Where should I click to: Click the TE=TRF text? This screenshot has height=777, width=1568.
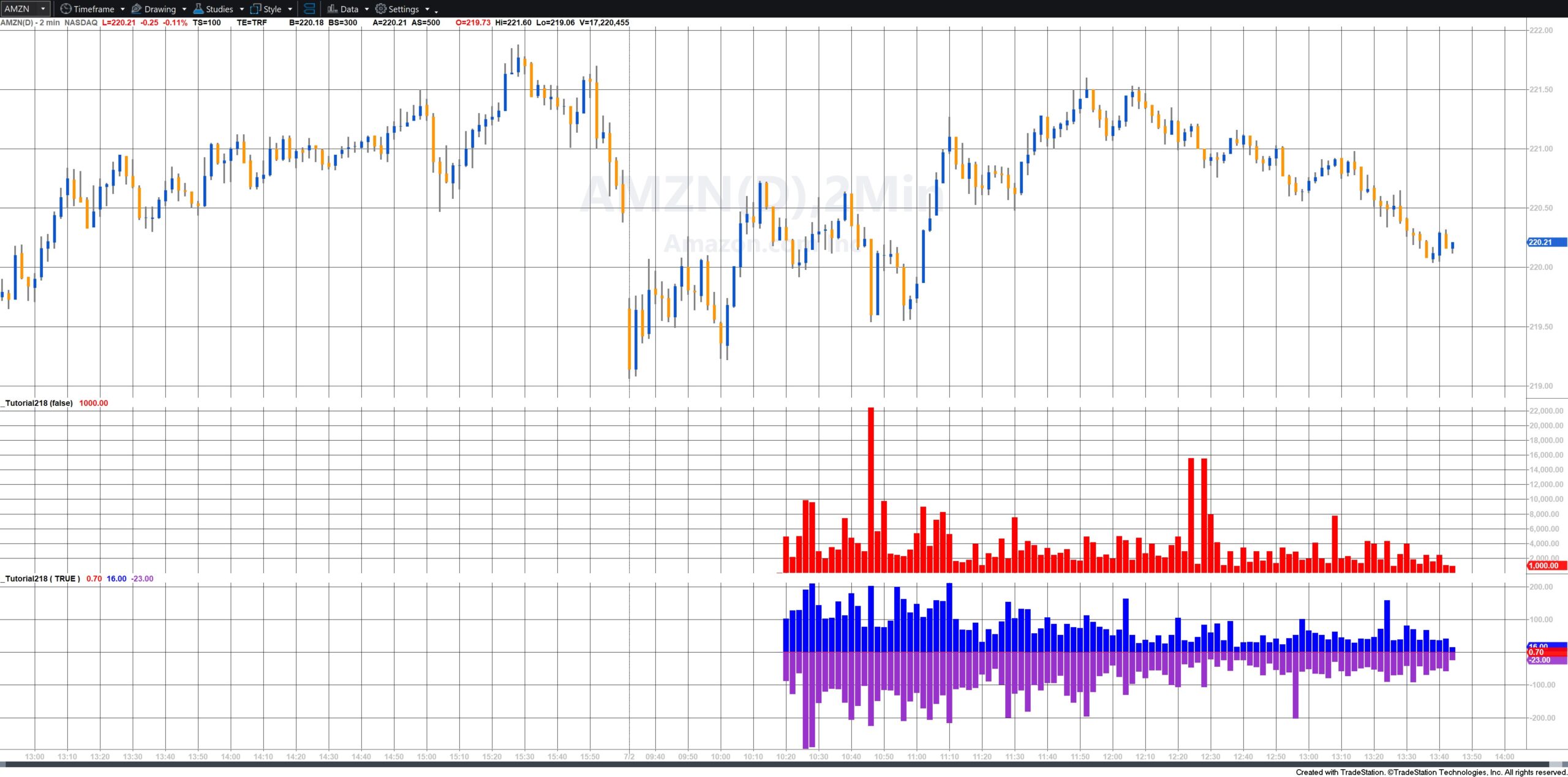(x=252, y=23)
